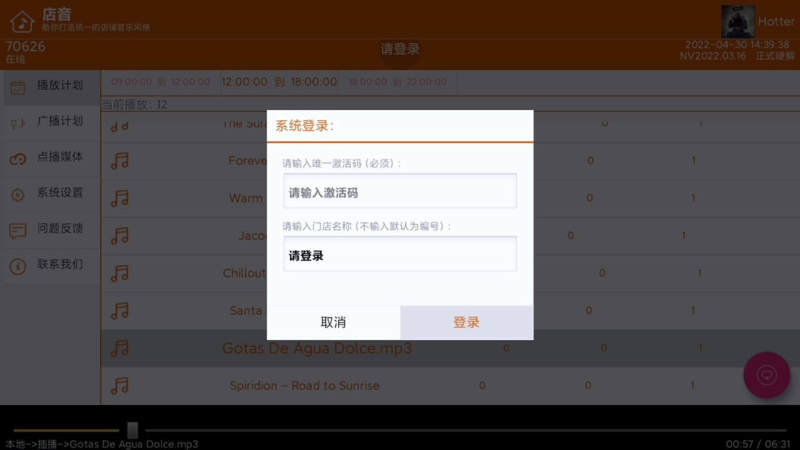Click the activation code input field
Screen dimensions: 800x450
(x=399, y=192)
